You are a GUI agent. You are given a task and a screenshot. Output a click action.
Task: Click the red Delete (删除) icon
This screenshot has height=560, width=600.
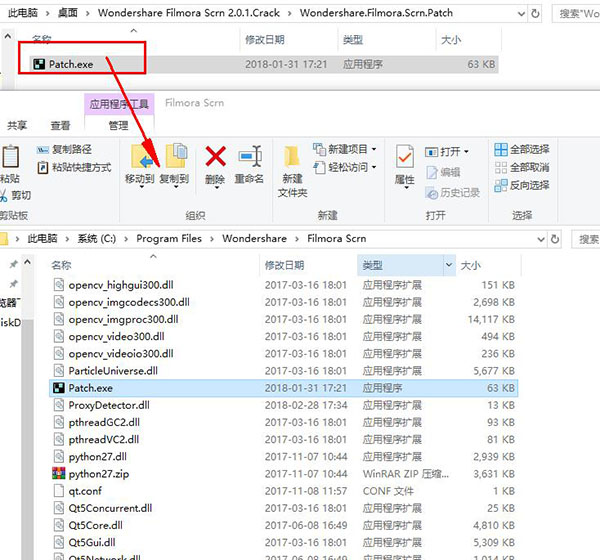tap(215, 157)
